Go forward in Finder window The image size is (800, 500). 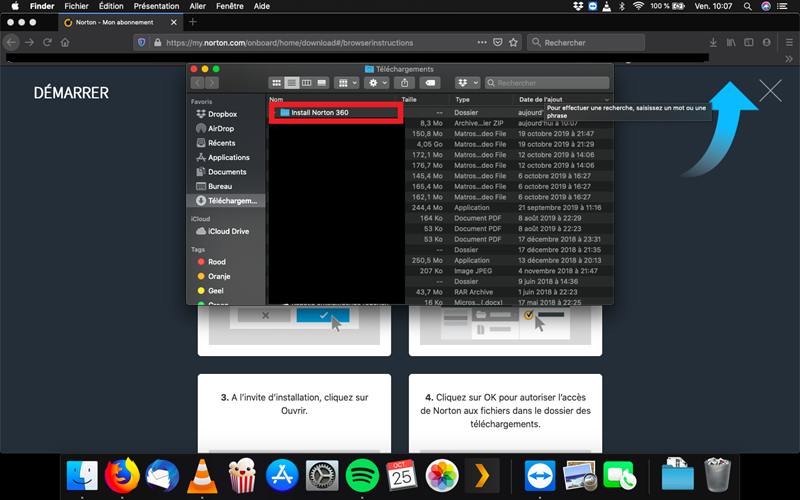click(x=212, y=83)
